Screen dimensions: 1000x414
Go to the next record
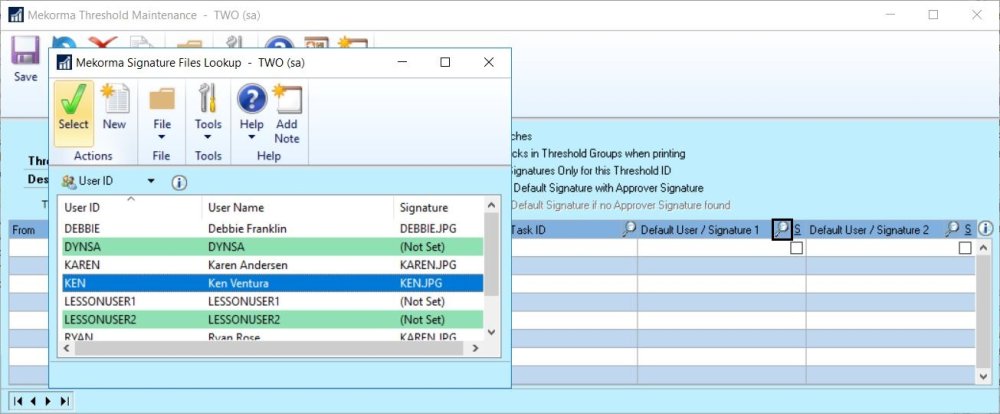[48, 401]
